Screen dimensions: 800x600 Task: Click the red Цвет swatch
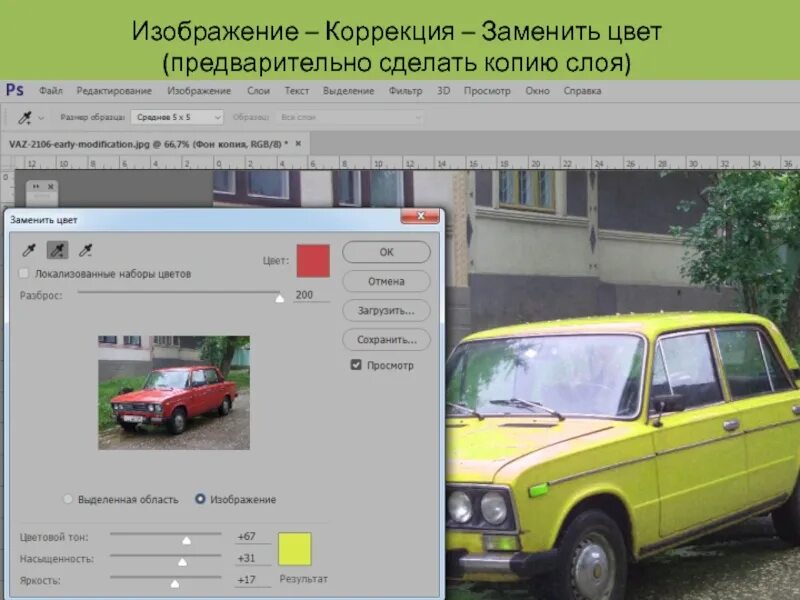coord(313,261)
